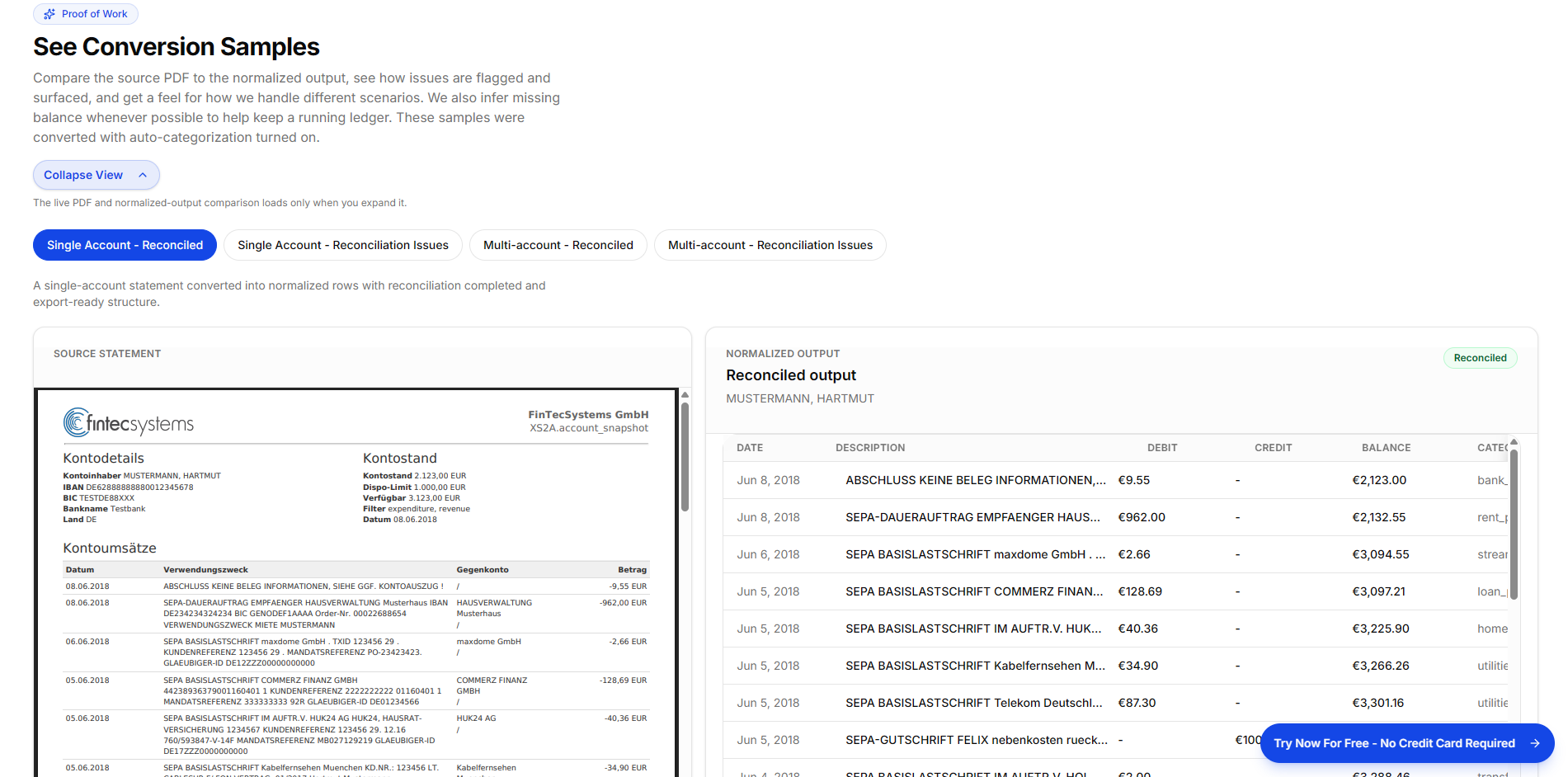Screen dimensions: 1568x777
Task: Click the fintecsystems logo on the source statement
Action: pos(129,422)
